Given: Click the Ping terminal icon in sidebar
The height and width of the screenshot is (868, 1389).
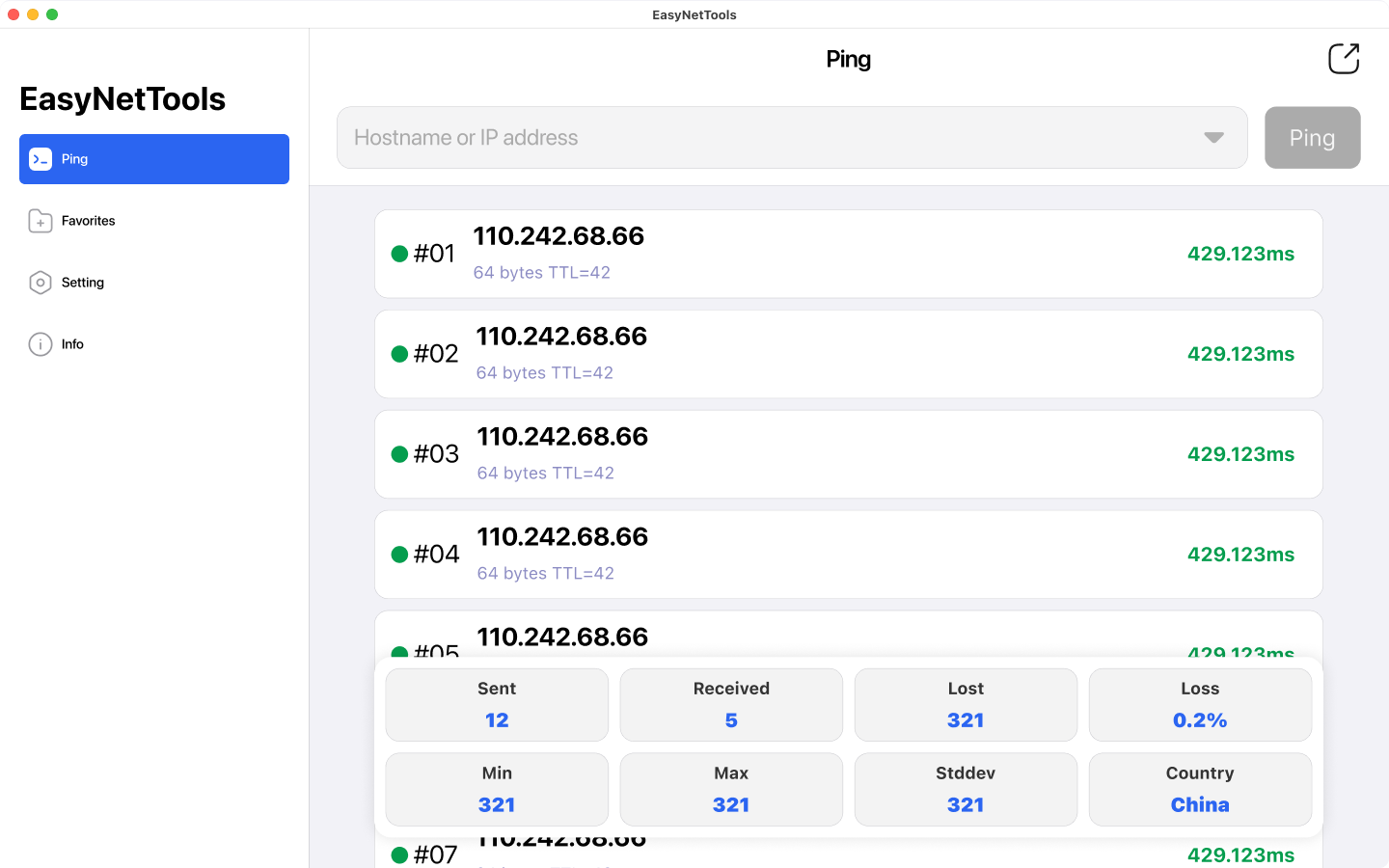Looking at the screenshot, I should (x=41, y=159).
